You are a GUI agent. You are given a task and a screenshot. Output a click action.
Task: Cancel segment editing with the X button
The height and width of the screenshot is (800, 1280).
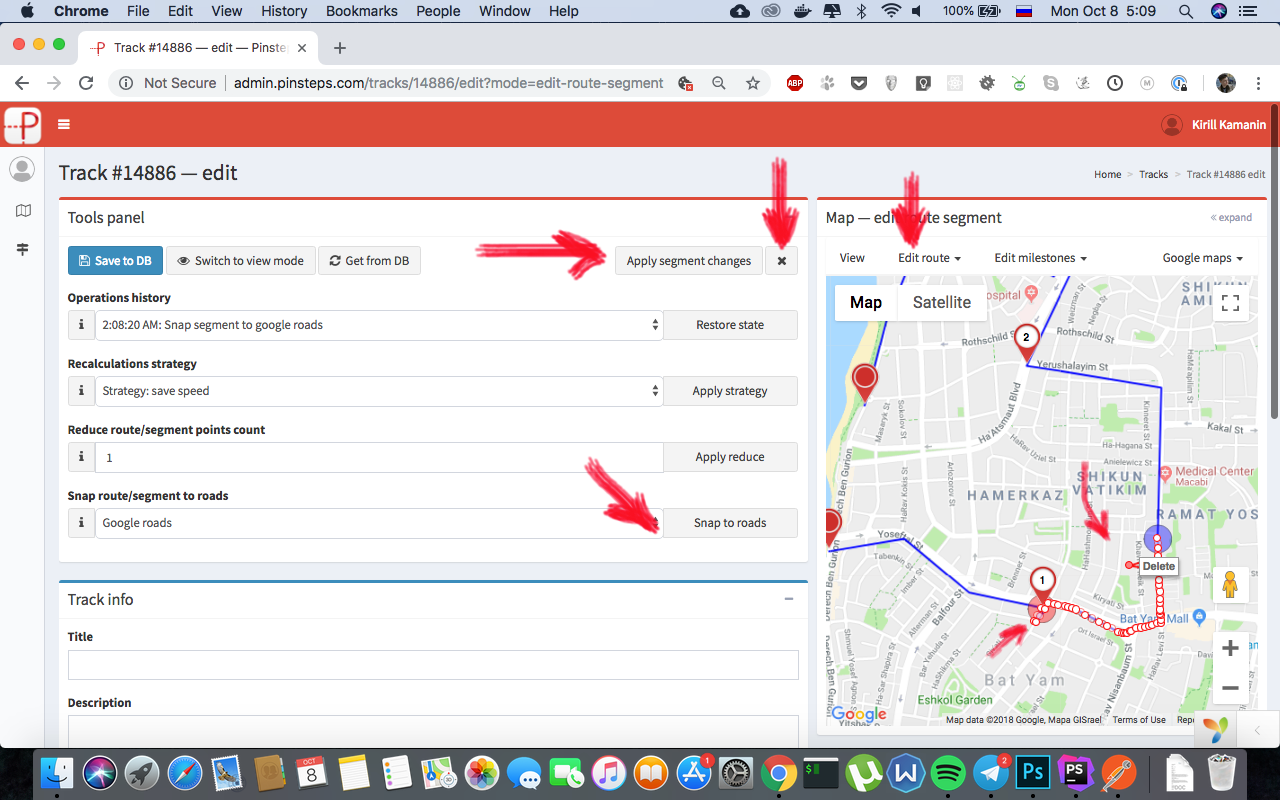(x=782, y=261)
